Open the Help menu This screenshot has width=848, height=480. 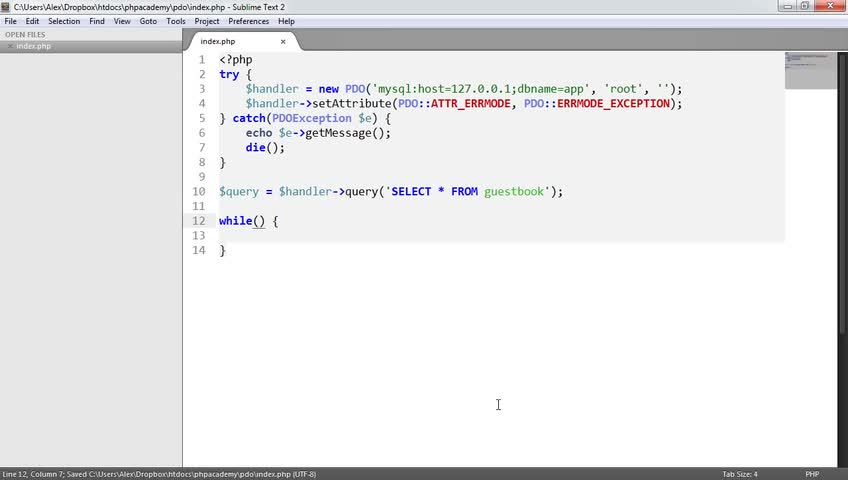click(x=286, y=21)
